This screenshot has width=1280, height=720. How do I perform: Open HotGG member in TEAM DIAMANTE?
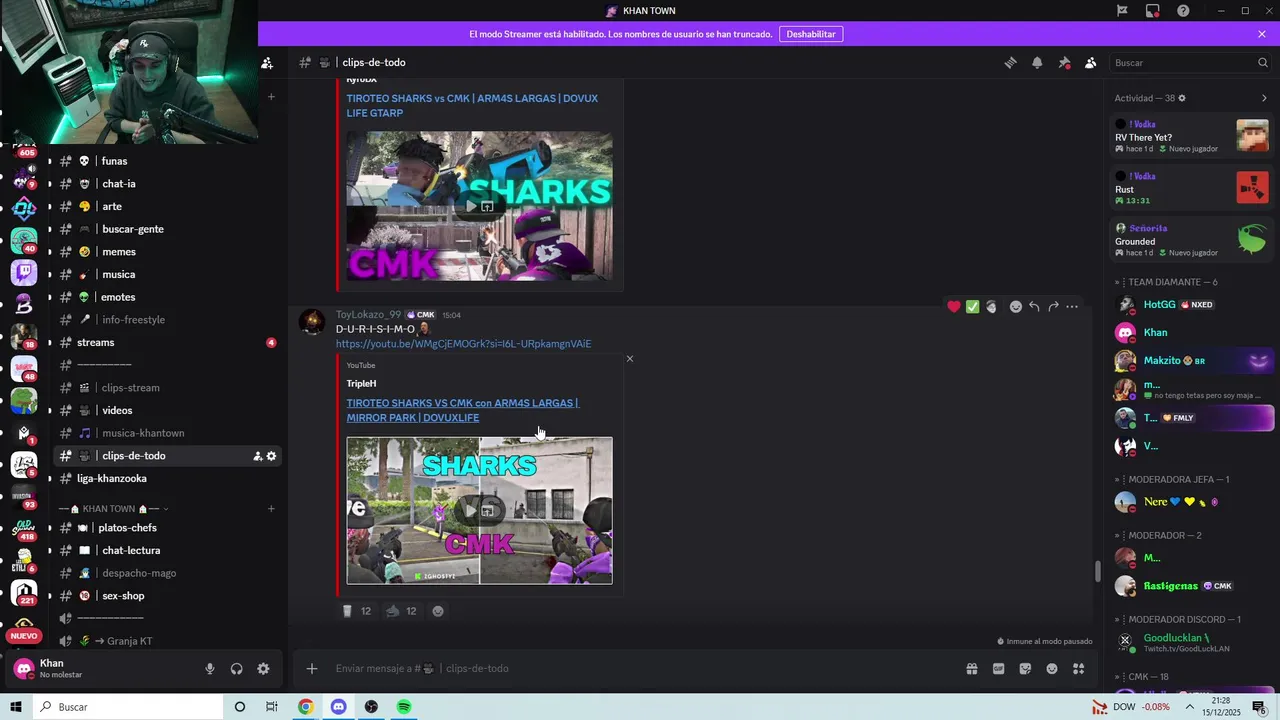1192,304
